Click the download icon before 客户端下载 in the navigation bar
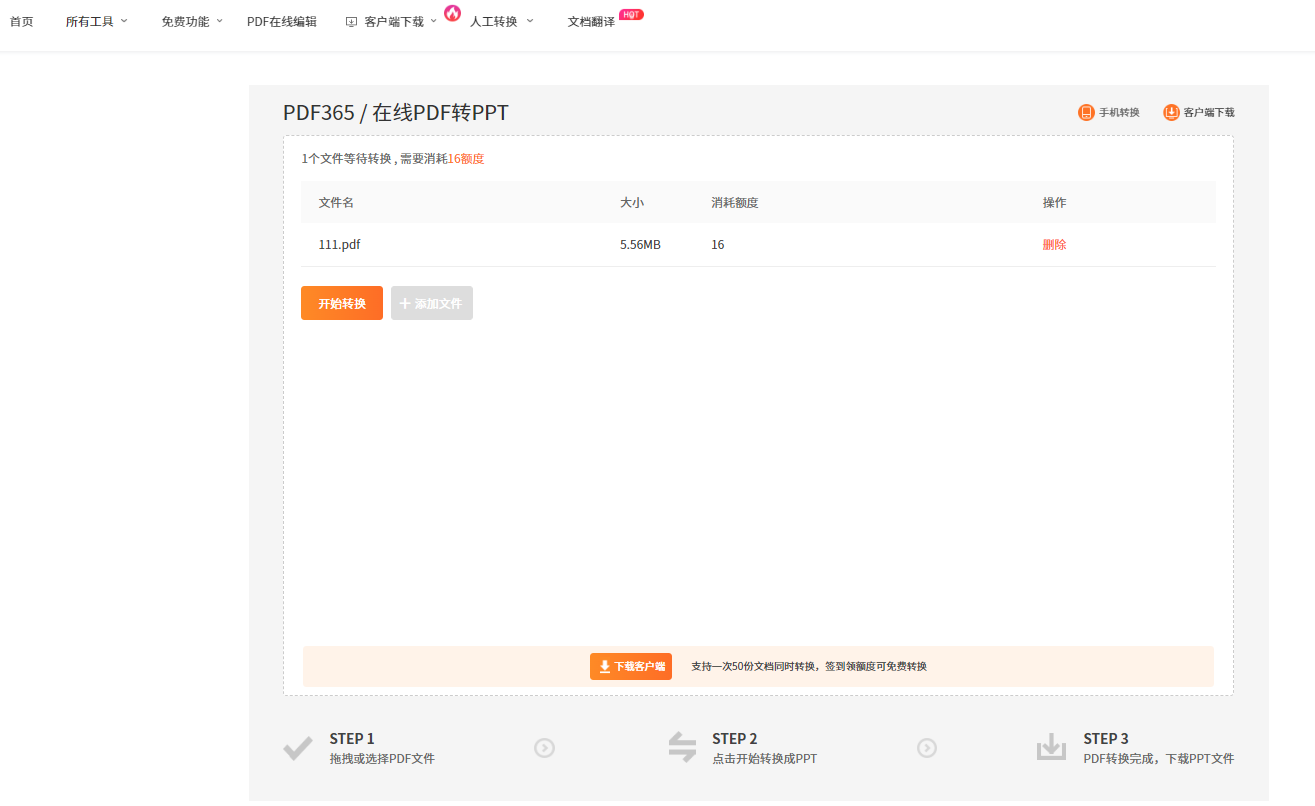 pyautogui.click(x=351, y=21)
